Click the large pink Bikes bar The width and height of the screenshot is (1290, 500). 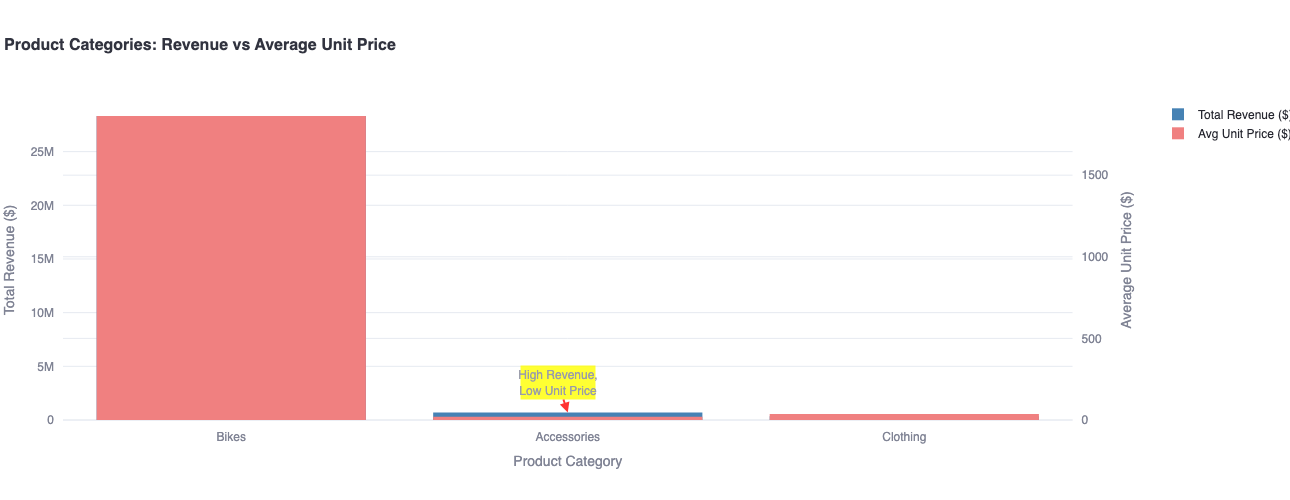point(231,268)
